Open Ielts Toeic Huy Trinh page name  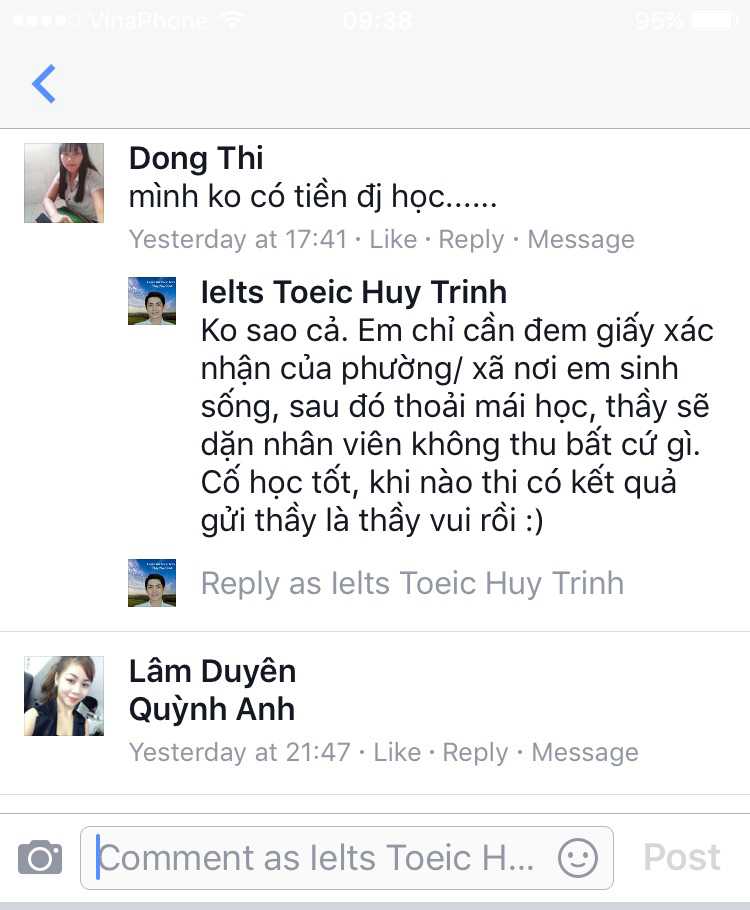(x=354, y=292)
